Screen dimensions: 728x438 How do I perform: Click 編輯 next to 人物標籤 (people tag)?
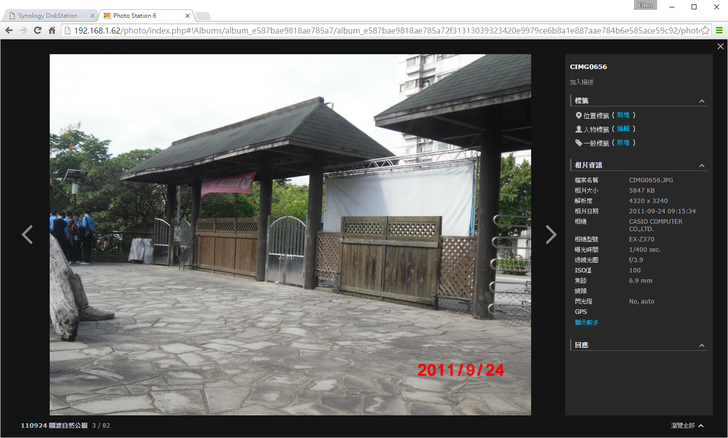624,129
